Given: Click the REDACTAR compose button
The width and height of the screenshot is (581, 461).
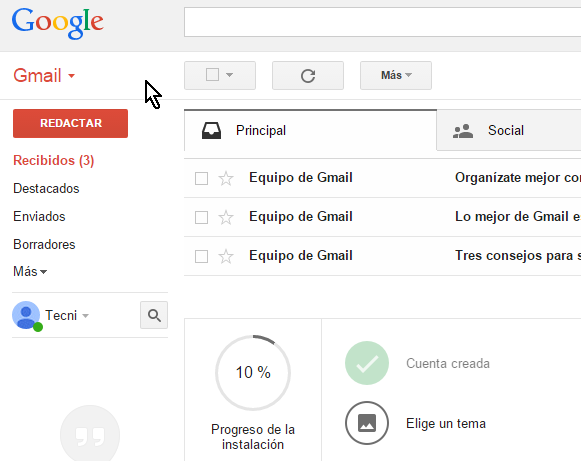Looking at the screenshot, I should tap(70, 123).
